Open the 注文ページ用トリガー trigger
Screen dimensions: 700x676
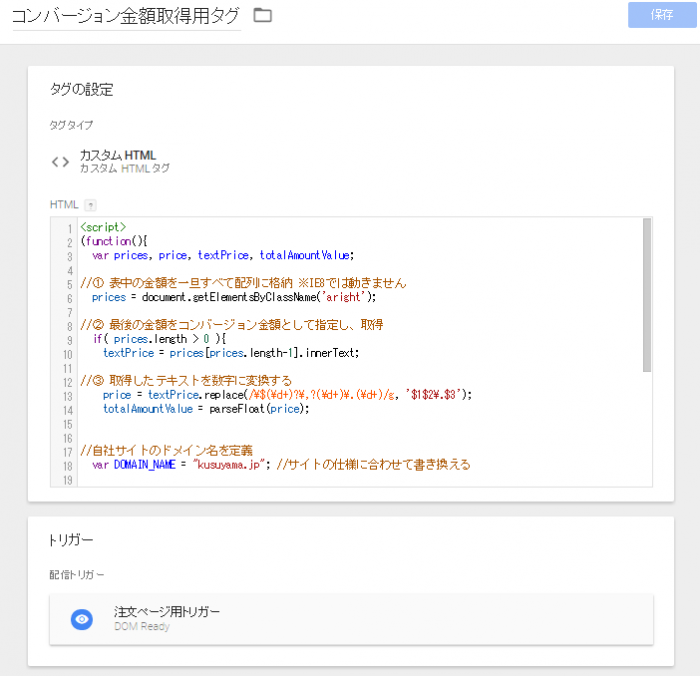[x=167, y=612]
